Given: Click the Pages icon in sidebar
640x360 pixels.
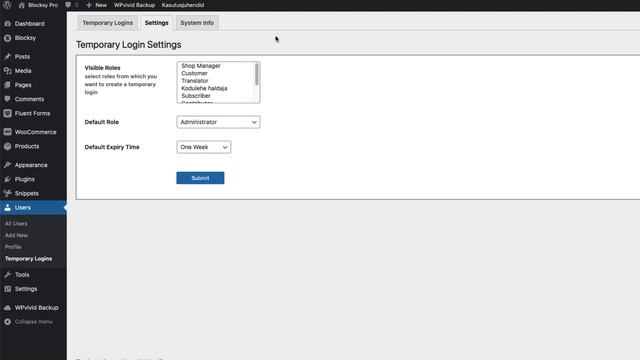Looking at the screenshot, I should click(7, 85).
